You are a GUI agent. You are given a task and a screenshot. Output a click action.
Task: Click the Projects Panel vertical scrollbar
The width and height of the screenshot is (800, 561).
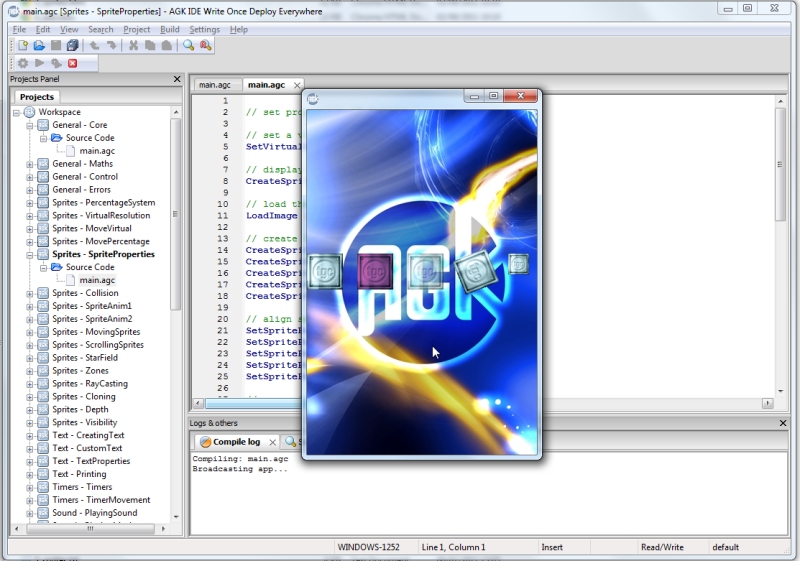176,214
